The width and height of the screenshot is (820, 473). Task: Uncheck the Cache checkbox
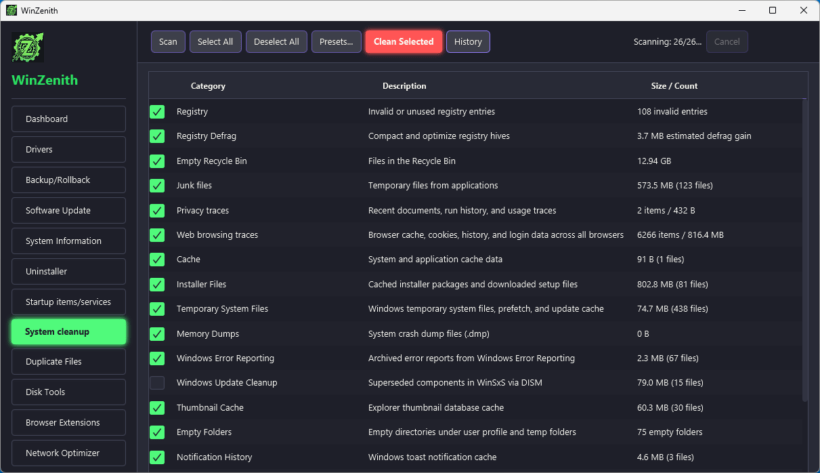click(x=157, y=260)
